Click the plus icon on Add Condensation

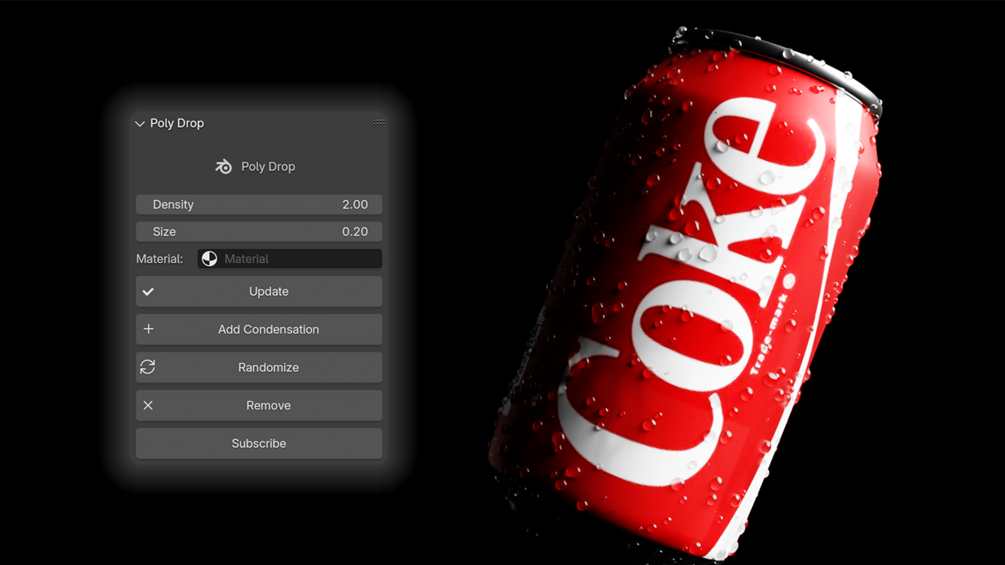click(x=148, y=329)
